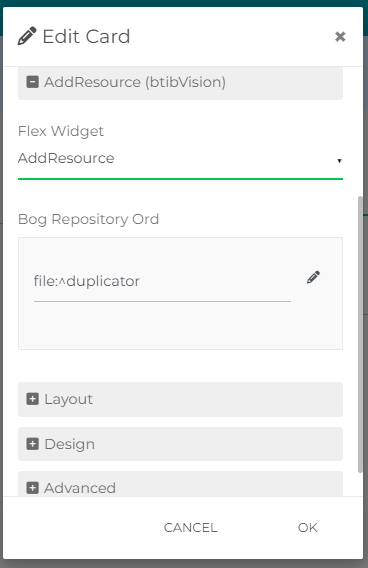Image resolution: width=368 pixels, height=568 pixels.
Task: Expand the Advanced section
Action: coord(180,484)
